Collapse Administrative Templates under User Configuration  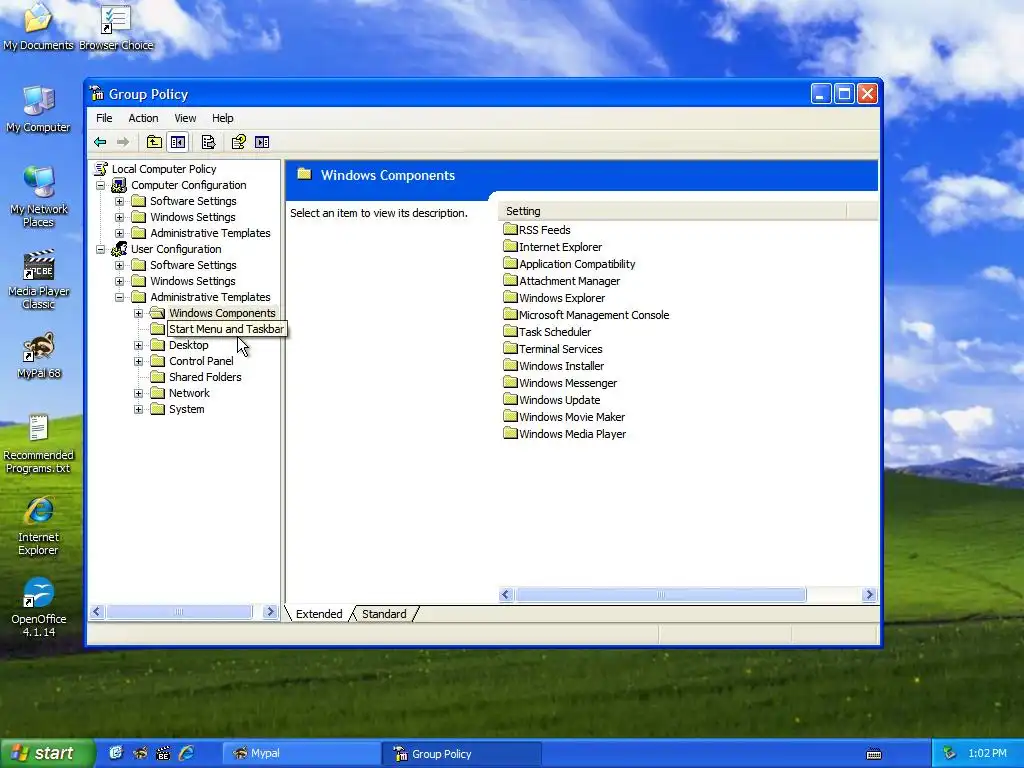[x=120, y=297]
